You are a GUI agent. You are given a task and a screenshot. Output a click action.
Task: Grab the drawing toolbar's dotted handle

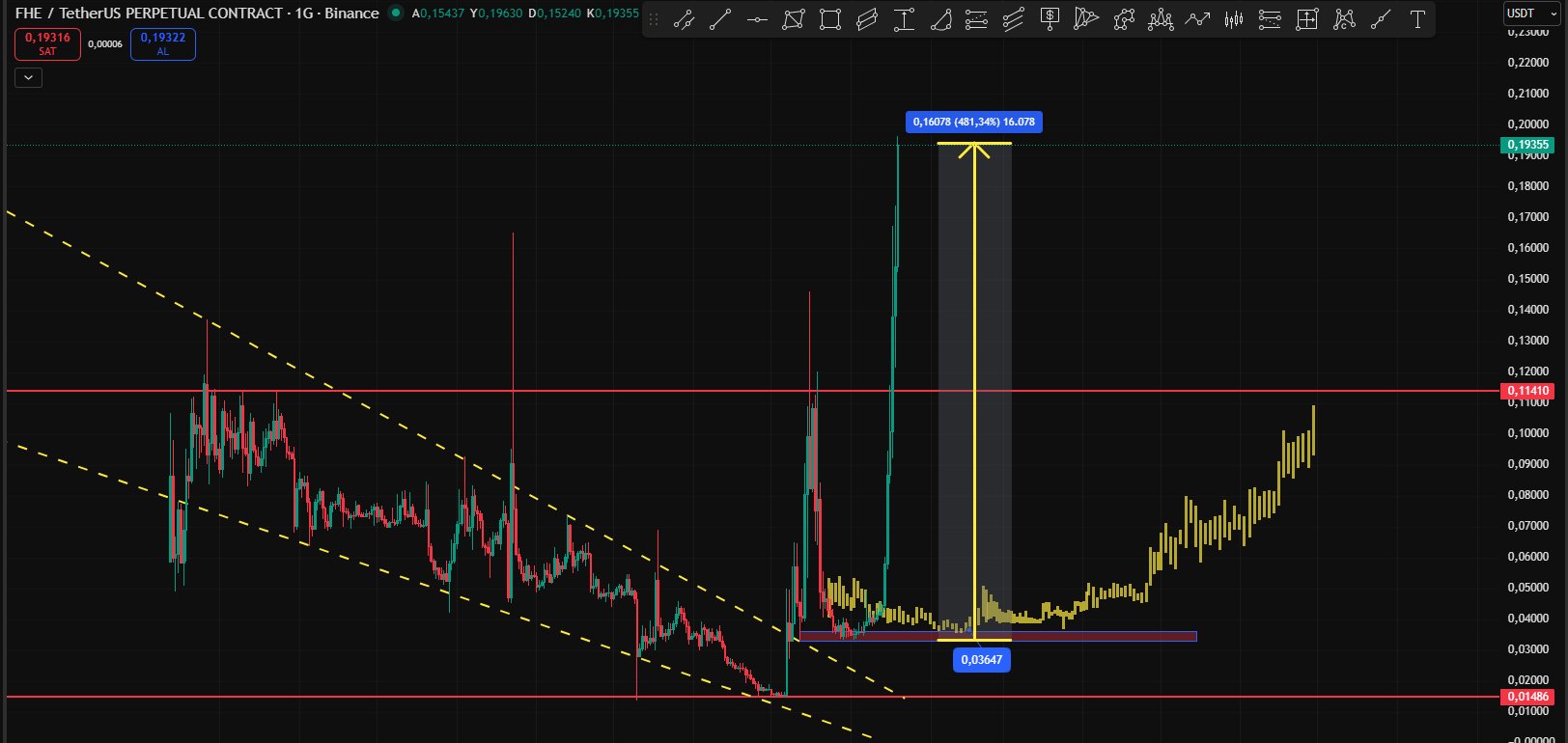point(654,19)
